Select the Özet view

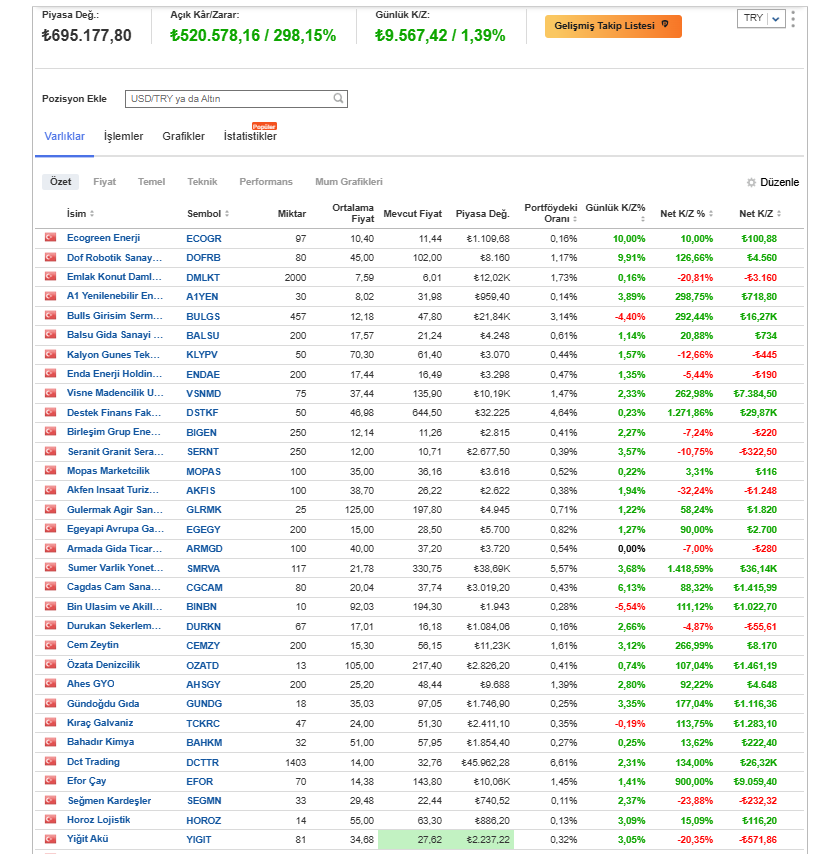click(60, 182)
